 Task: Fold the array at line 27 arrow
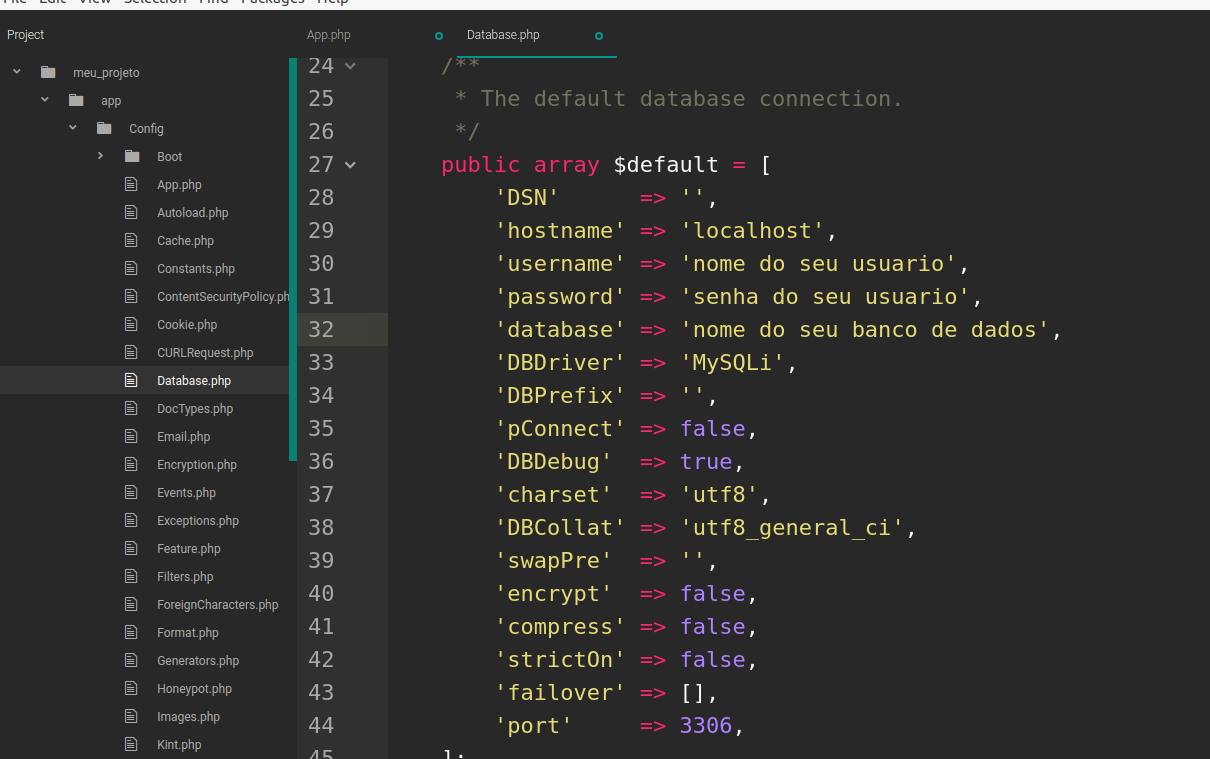(350, 164)
